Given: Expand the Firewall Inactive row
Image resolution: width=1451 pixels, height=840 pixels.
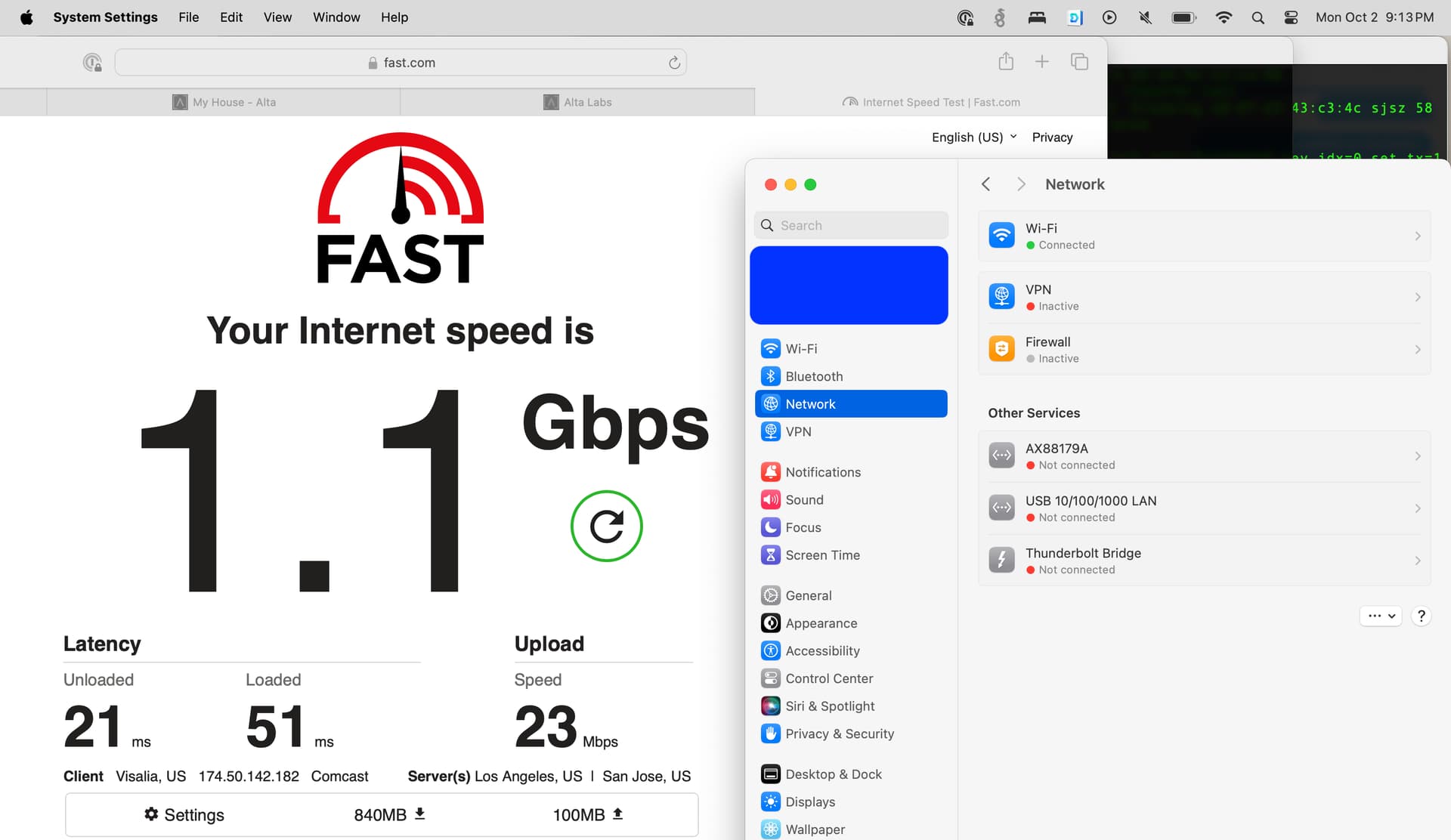Looking at the screenshot, I should click(1204, 349).
